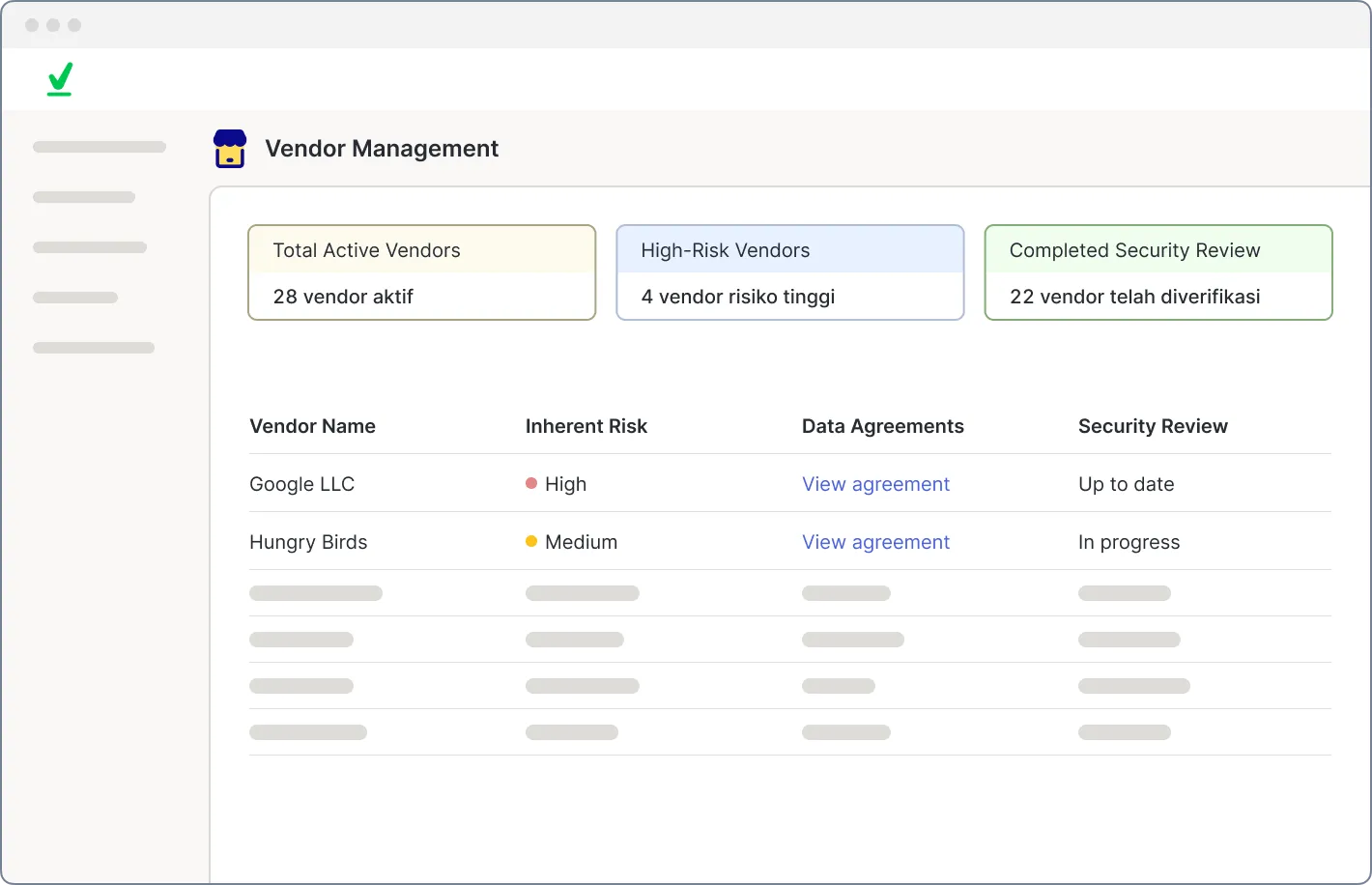Click the Vendor Name column header
Image resolution: width=1372 pixels, height=885 pixels.
click(x=312, y=426)
